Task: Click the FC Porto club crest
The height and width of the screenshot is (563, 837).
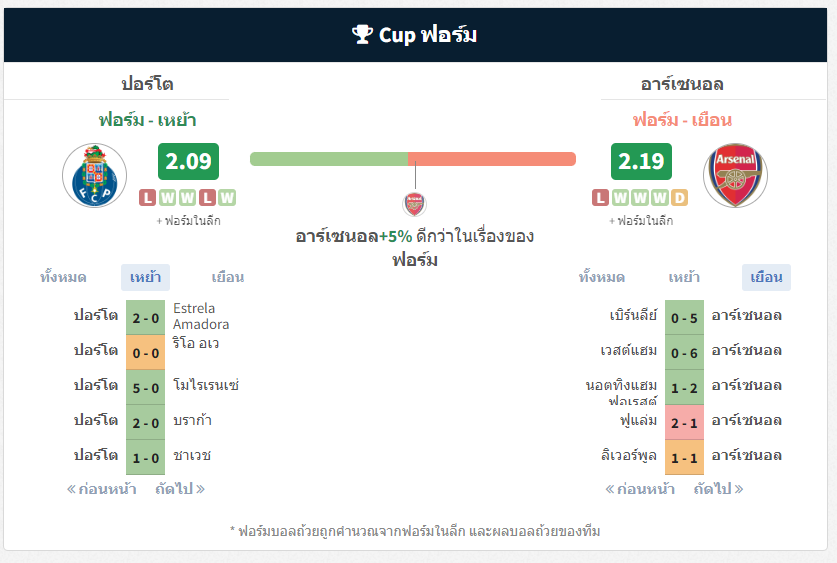Action: pos(94,175)
